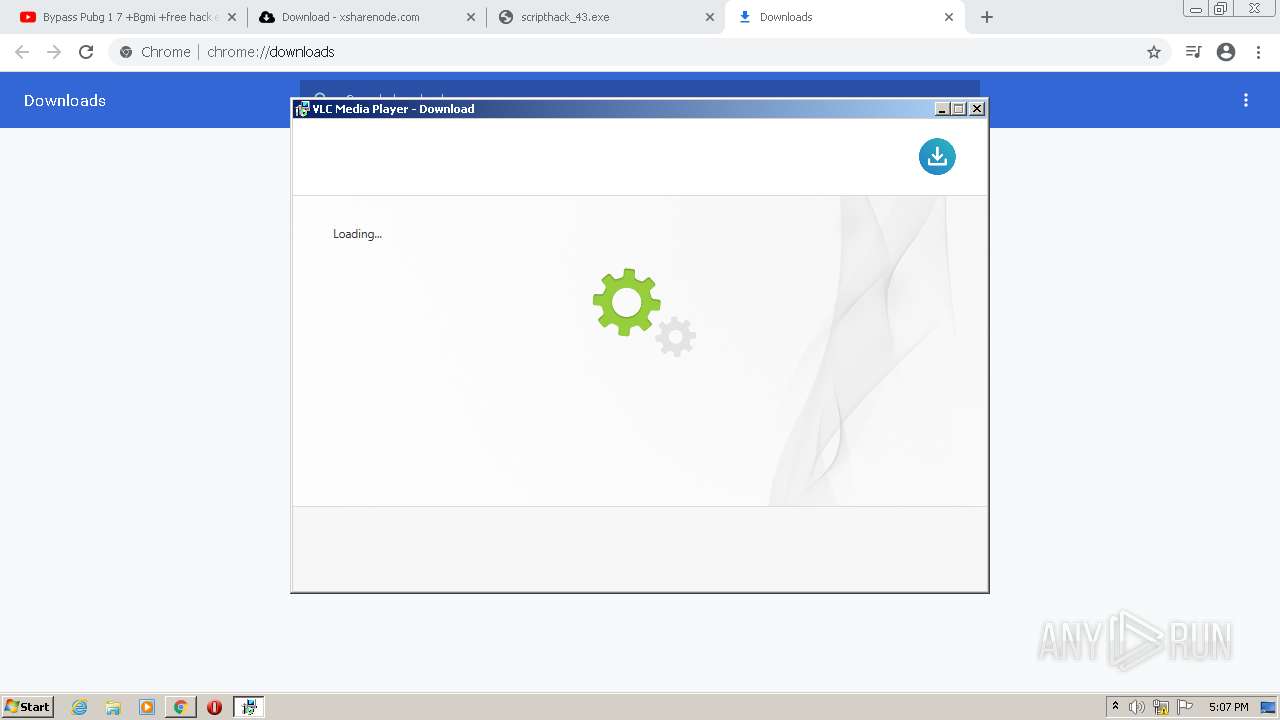Open Windows Explorer folder in taskbar
Viewport: 1280px width, 720px height.
point(113,707)
